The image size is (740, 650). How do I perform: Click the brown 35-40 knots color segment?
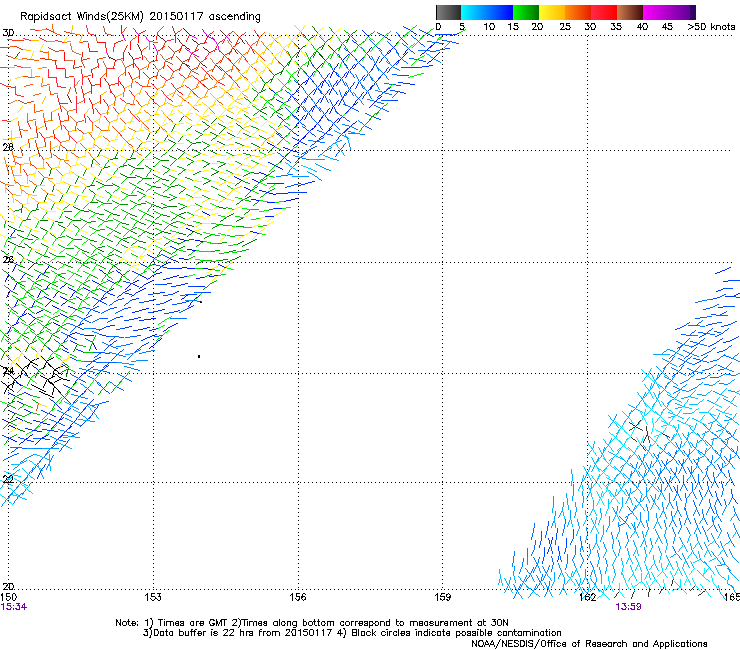coord(630,12)
